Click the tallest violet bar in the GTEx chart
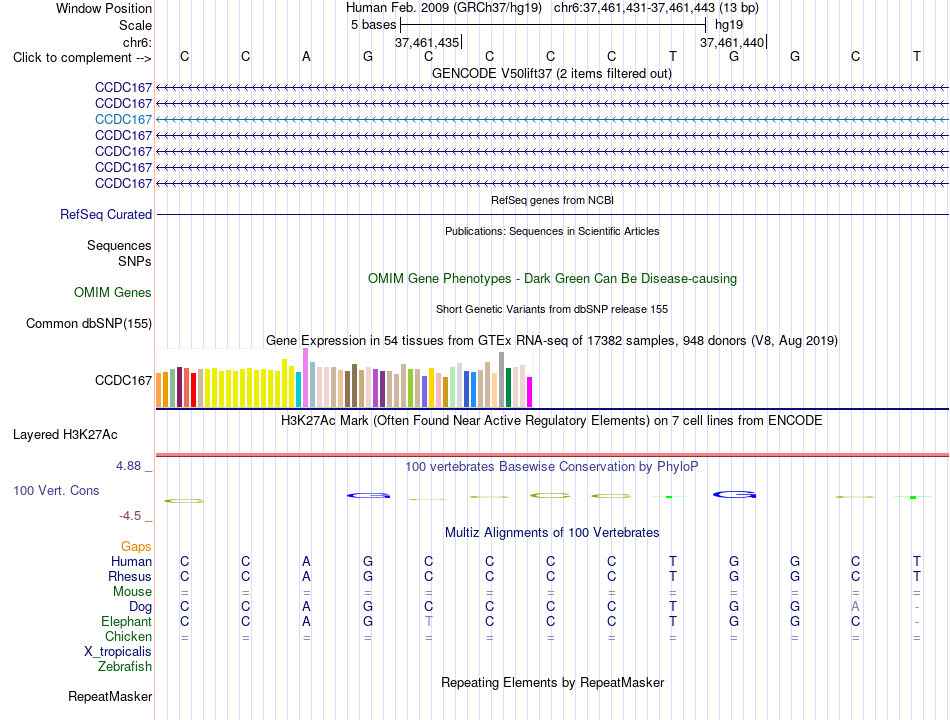The height and width of the screenshot is (720, 950). [x=305, y=378]
